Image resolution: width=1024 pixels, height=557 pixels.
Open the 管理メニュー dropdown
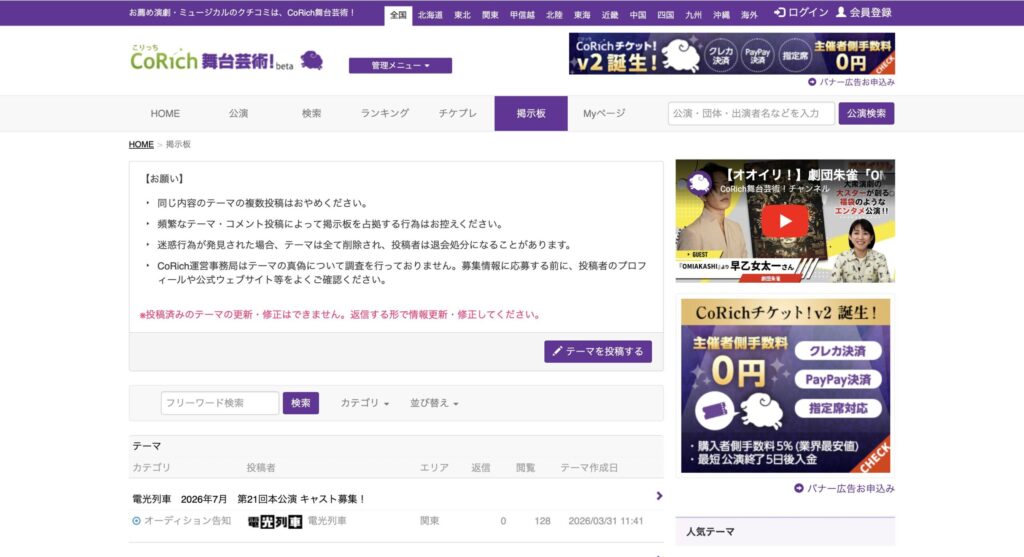(x=400, y=66)
